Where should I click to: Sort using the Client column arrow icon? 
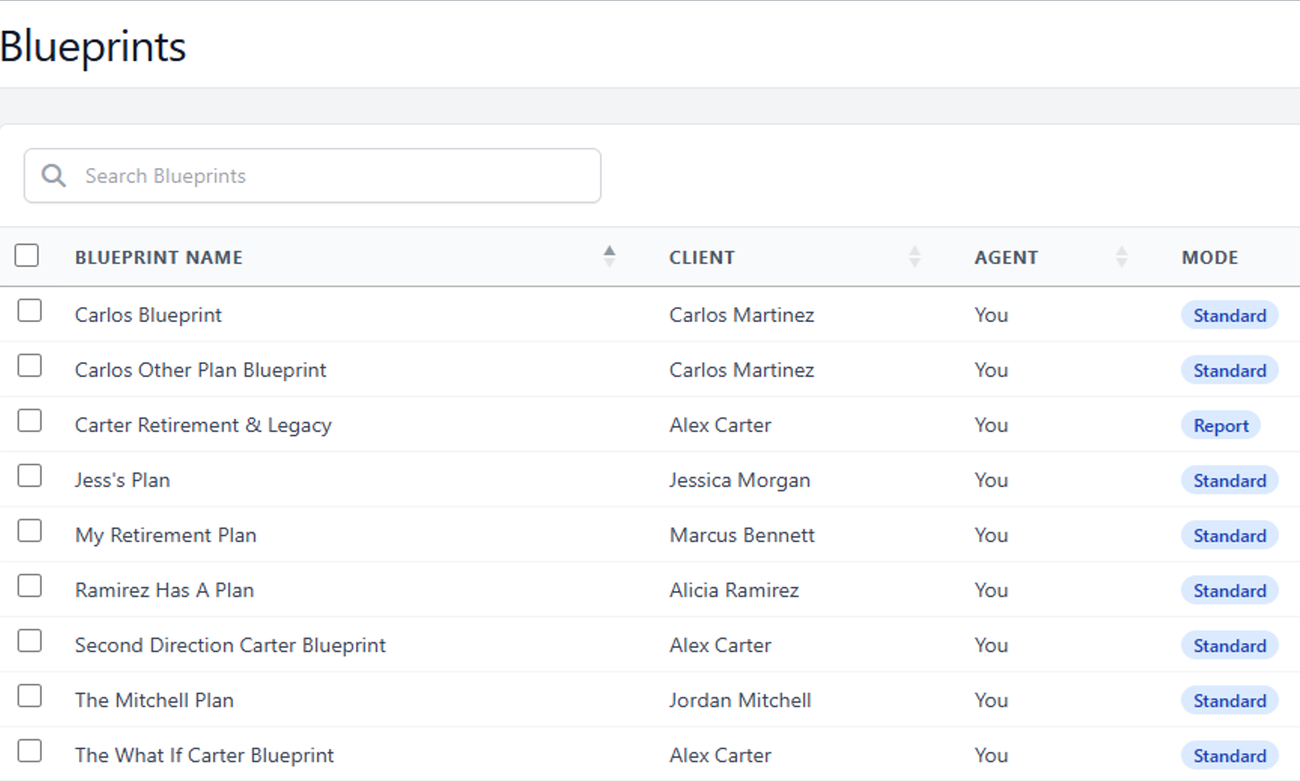pyautogui.click(x=914, y=257)
